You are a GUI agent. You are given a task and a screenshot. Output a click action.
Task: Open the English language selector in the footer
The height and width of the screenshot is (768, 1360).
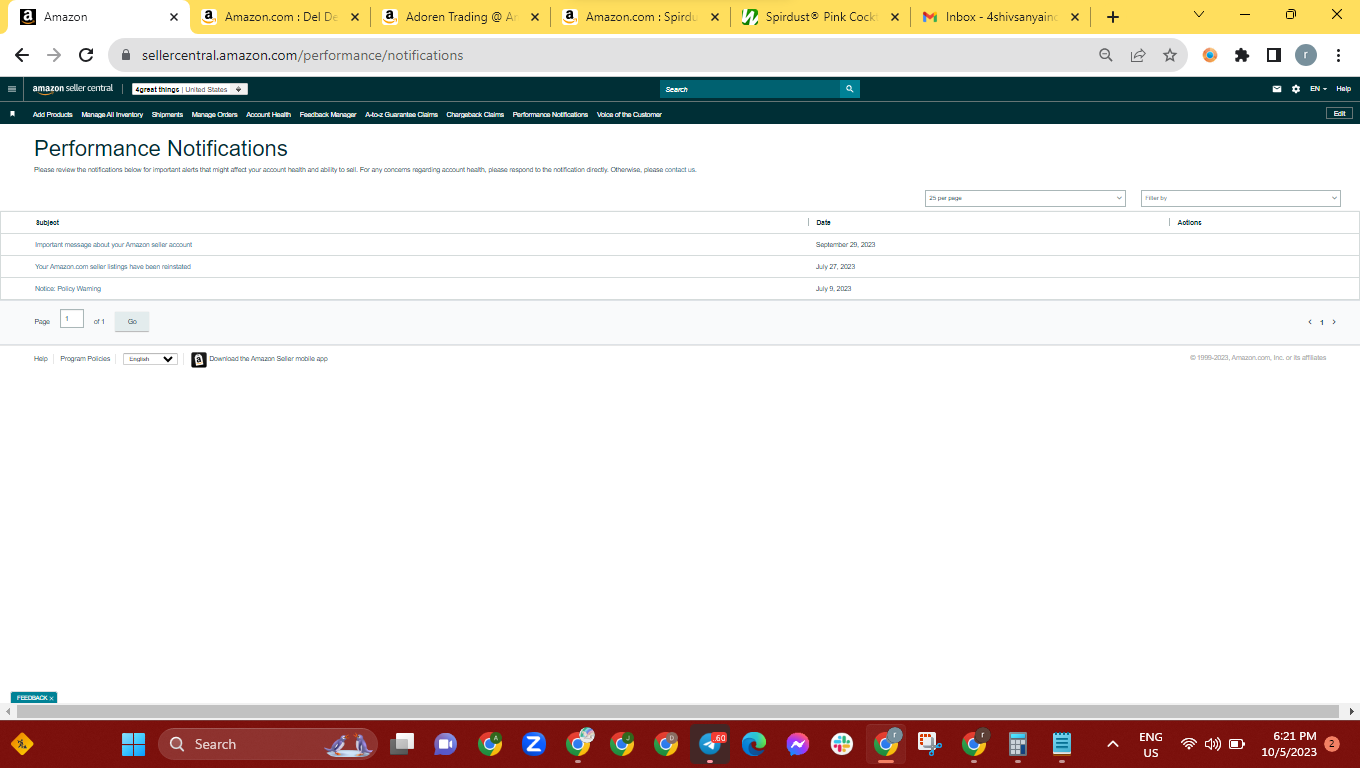tap(150, 359)
